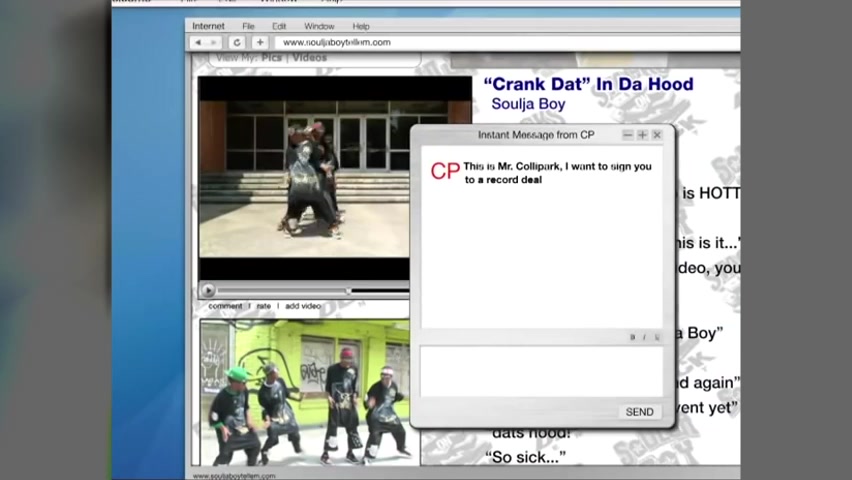Toggle underline in the message editor
The width and height of the screenshot is (852, 480).
pyautogui.click(x=657, y=337)
